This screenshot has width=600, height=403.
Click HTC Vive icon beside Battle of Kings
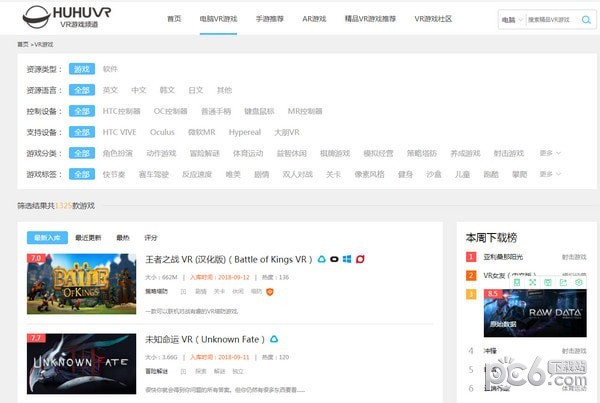click(x=322, y=259)
